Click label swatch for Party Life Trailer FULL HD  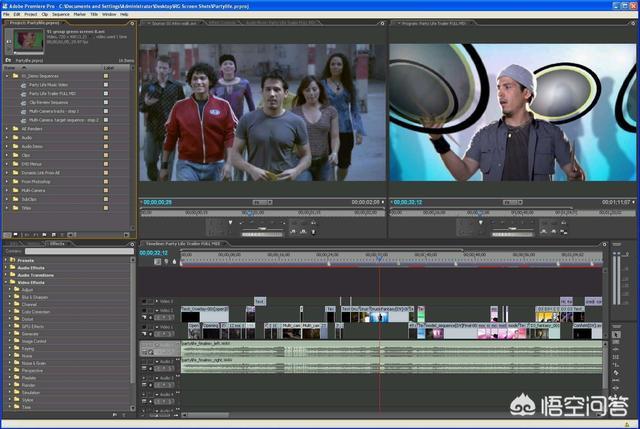[106, 93]
